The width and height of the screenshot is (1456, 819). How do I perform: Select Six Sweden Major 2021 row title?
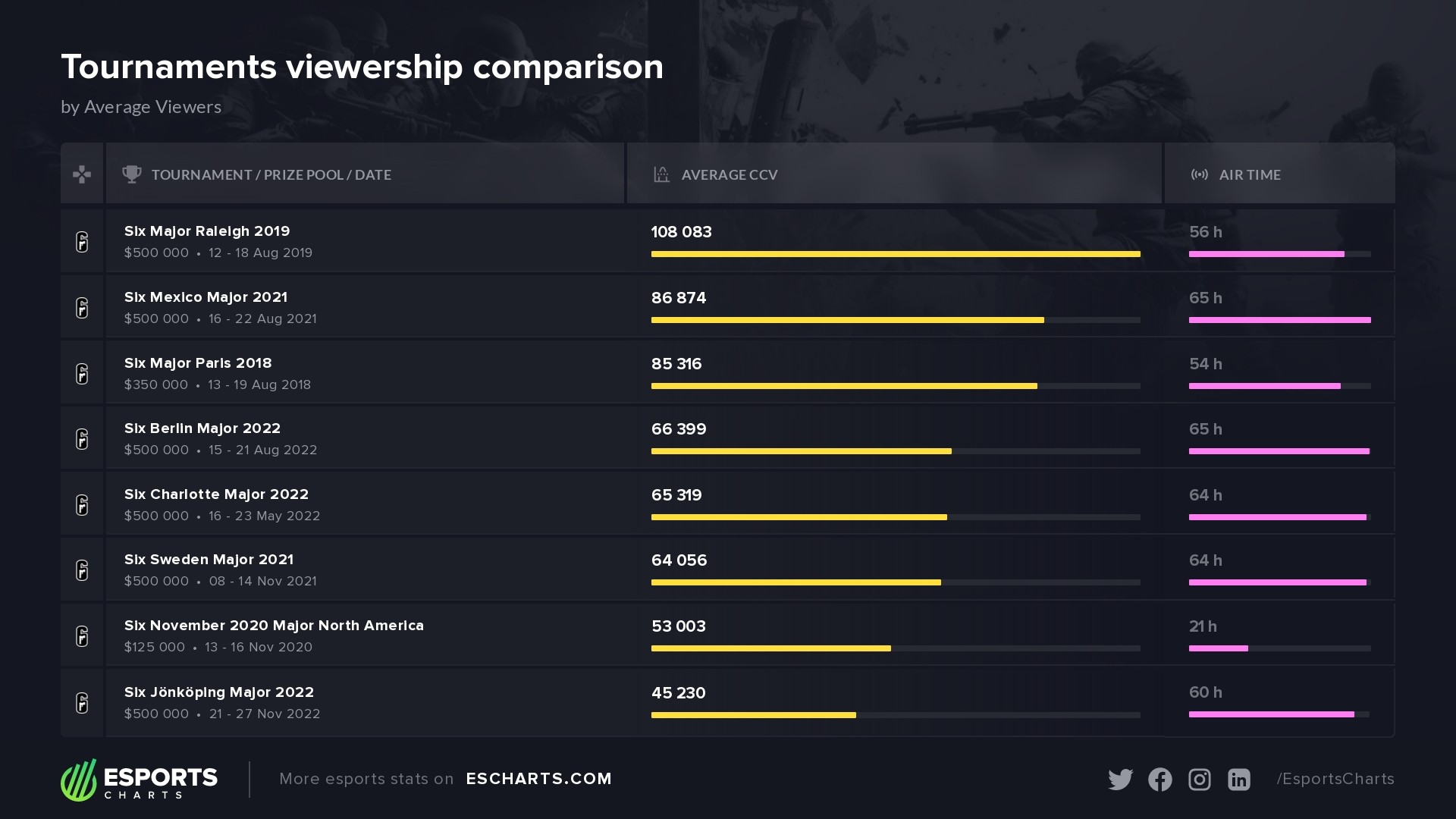click(x=209, y=560)
